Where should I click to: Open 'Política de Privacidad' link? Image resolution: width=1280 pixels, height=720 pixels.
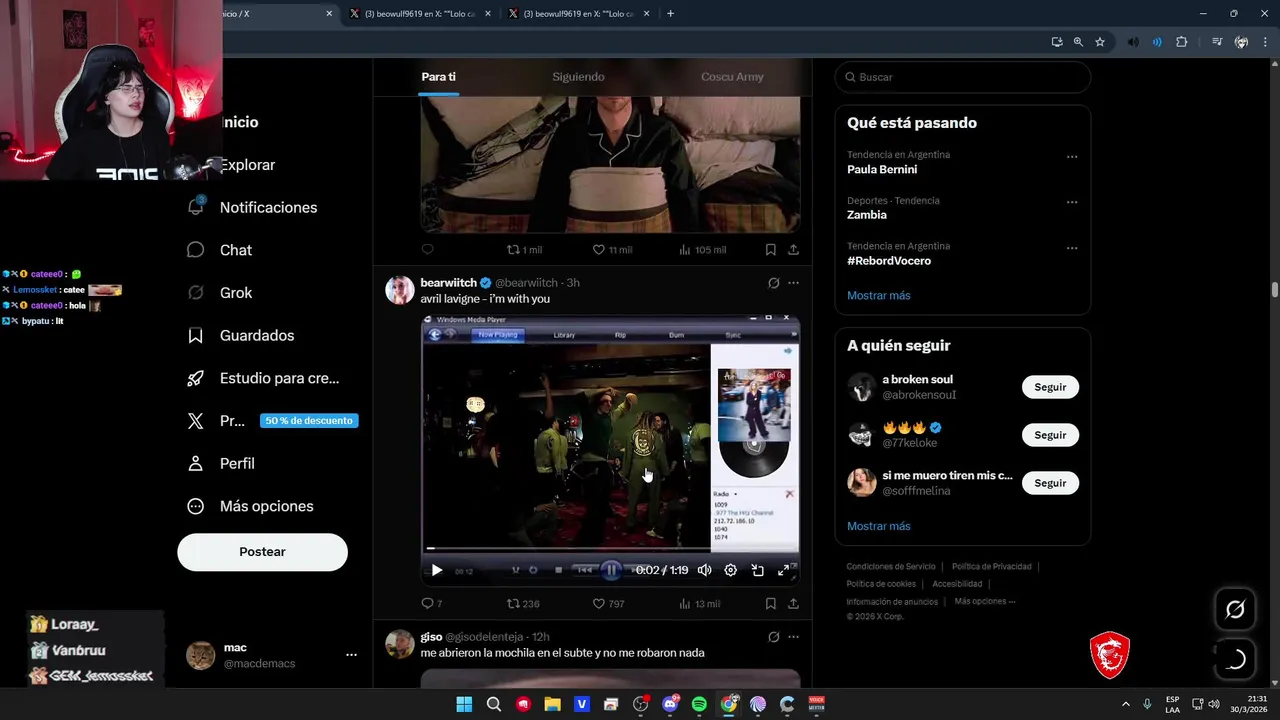(991, 566)
